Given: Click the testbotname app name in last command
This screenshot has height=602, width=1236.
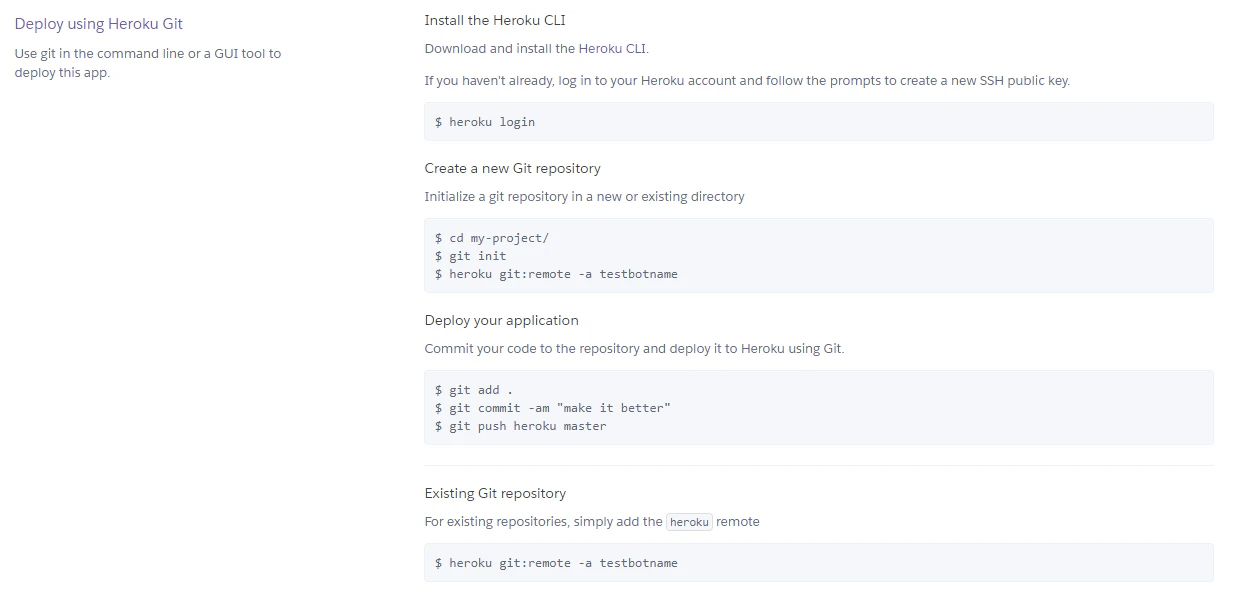Looking at the screenshot, I should (x=639, y=563).
